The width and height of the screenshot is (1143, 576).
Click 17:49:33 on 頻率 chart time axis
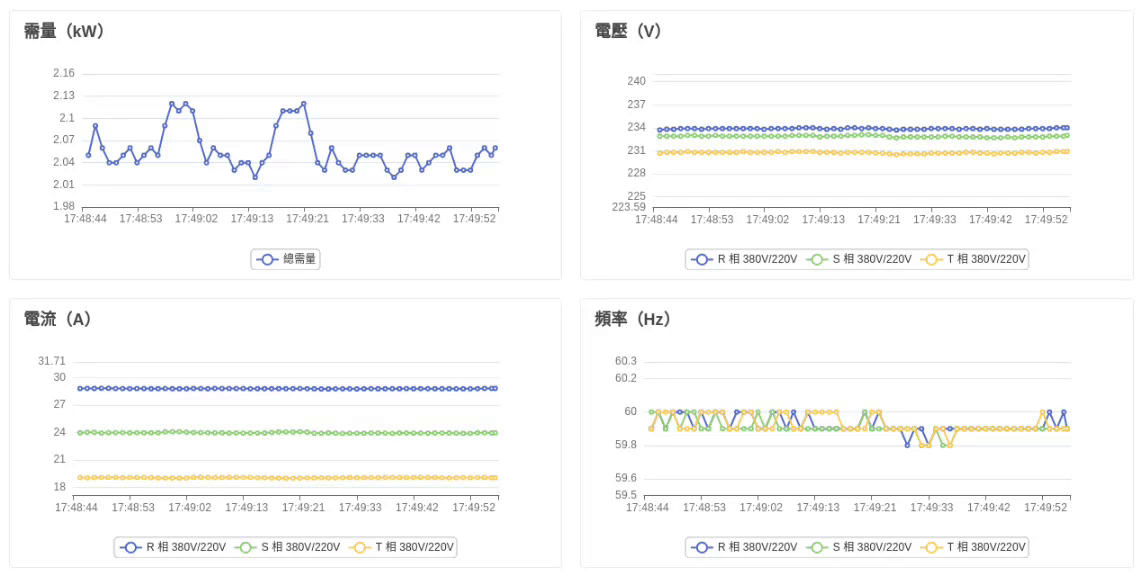tap(934, 507)
